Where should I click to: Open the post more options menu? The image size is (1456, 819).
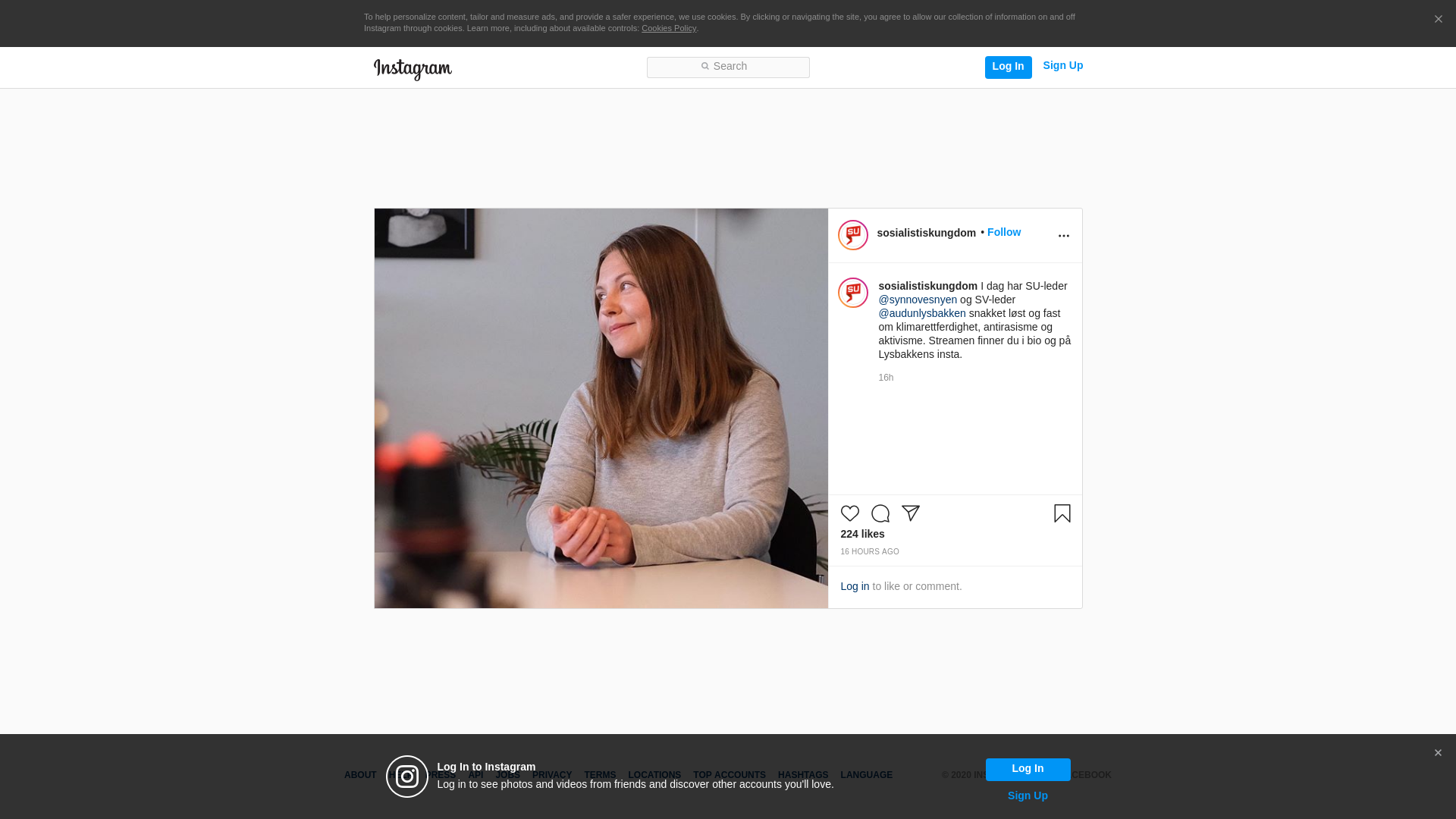coord(1063,236)
